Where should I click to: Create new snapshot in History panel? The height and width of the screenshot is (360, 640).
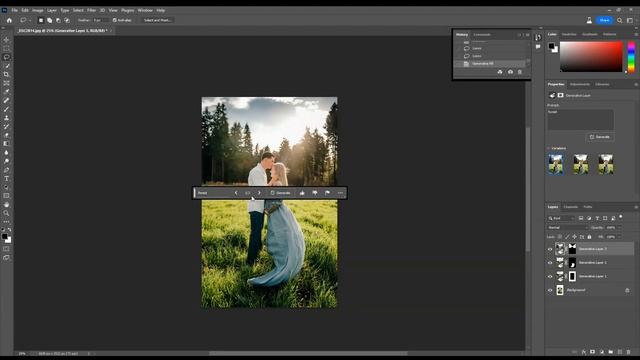click(510, 72)
